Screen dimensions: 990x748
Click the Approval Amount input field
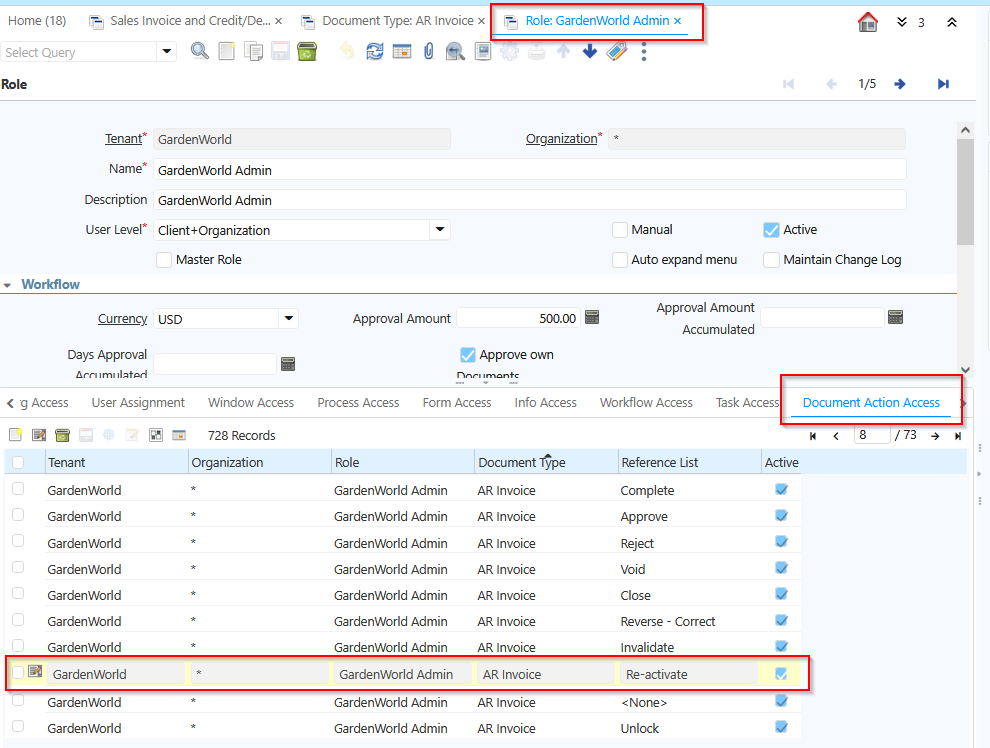coord(520,317)
